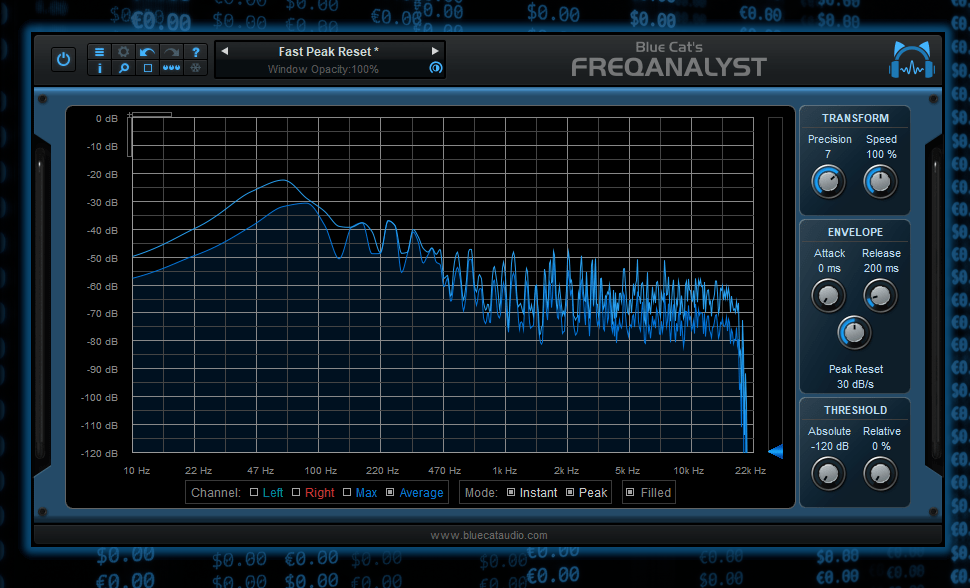This screenshot has height=588, width=970.
Task: Click the Mode: label
Action: [x=481, y=493]
